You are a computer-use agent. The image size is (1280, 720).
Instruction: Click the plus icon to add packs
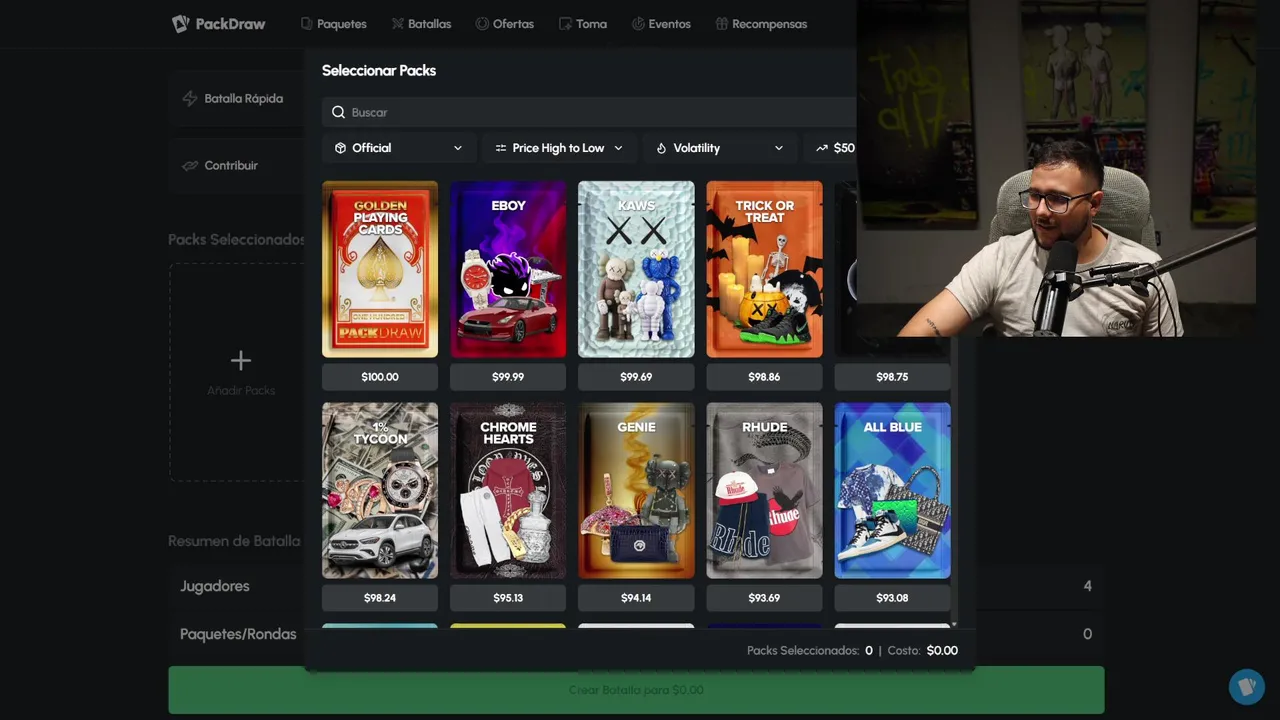point(240,360)
